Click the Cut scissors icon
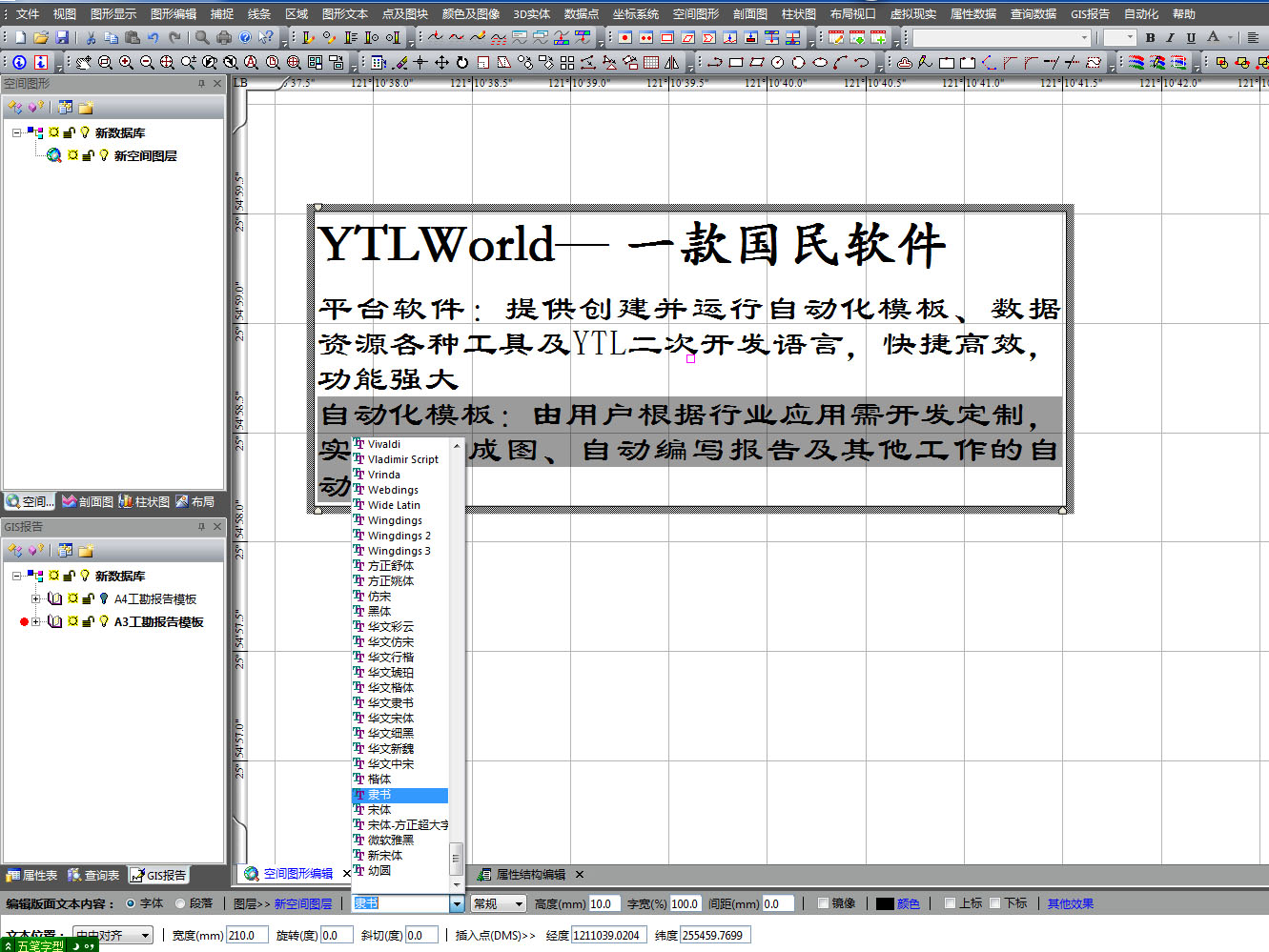 tap(91, 37)
